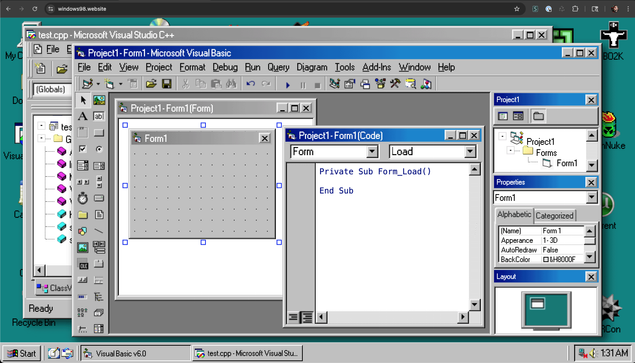Toggle Folders in the Project panel

point(538,116)
